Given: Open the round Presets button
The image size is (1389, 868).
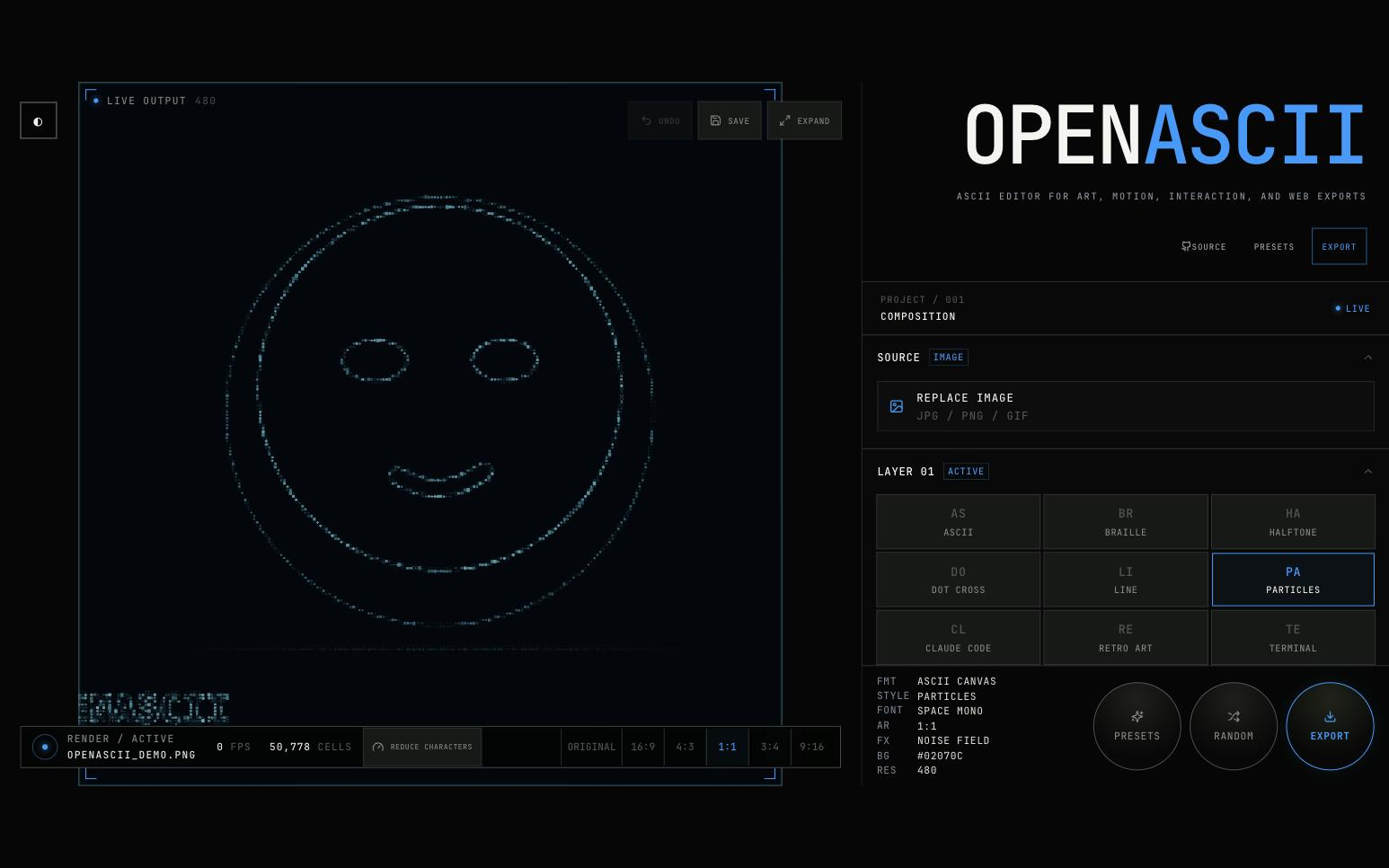Looking at the screenshot, I should click(1137, 726).
